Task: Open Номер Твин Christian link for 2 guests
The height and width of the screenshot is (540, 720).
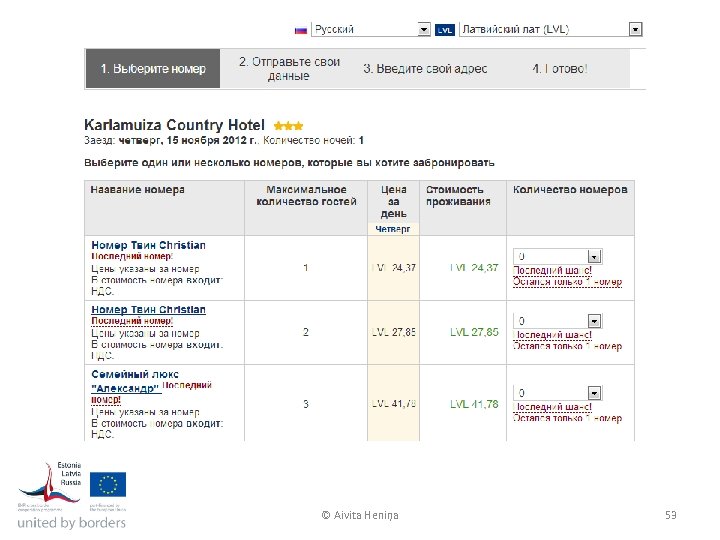Action: 148,310
